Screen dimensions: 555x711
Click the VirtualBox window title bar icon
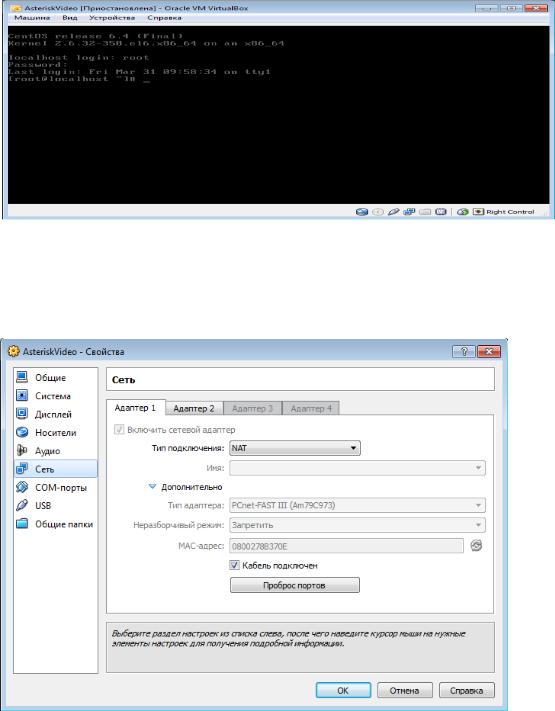[x=16, y=8]
